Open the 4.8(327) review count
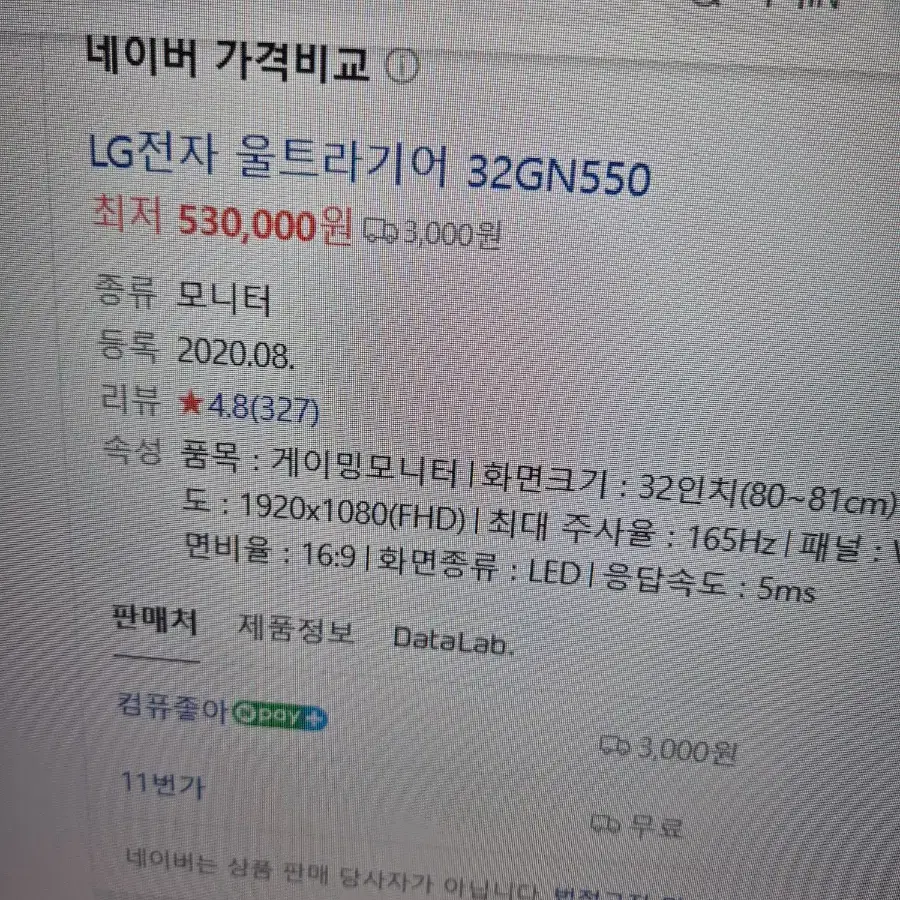 click(263, 408)
